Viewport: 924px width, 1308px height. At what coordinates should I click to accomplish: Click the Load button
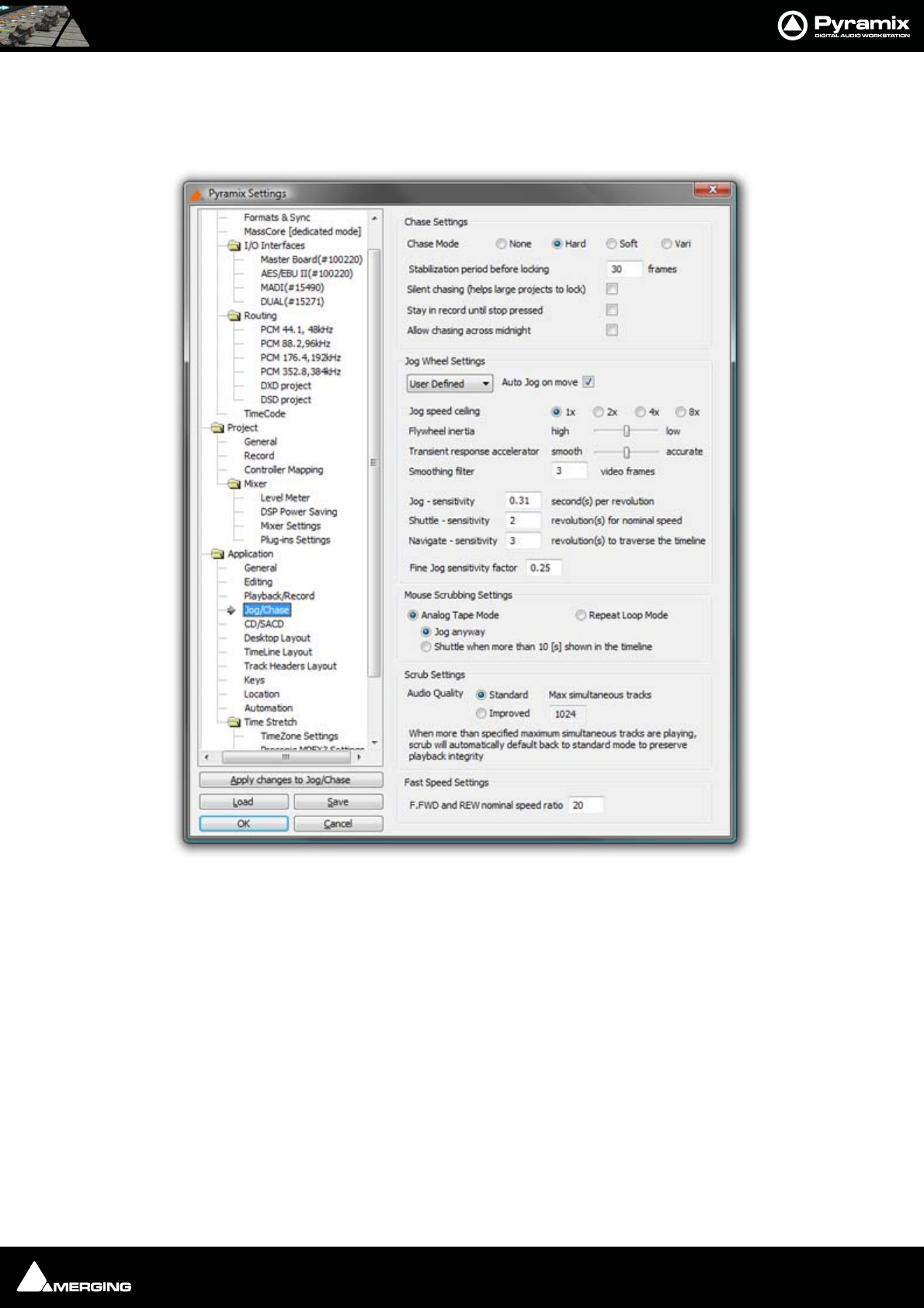point(243,802)
